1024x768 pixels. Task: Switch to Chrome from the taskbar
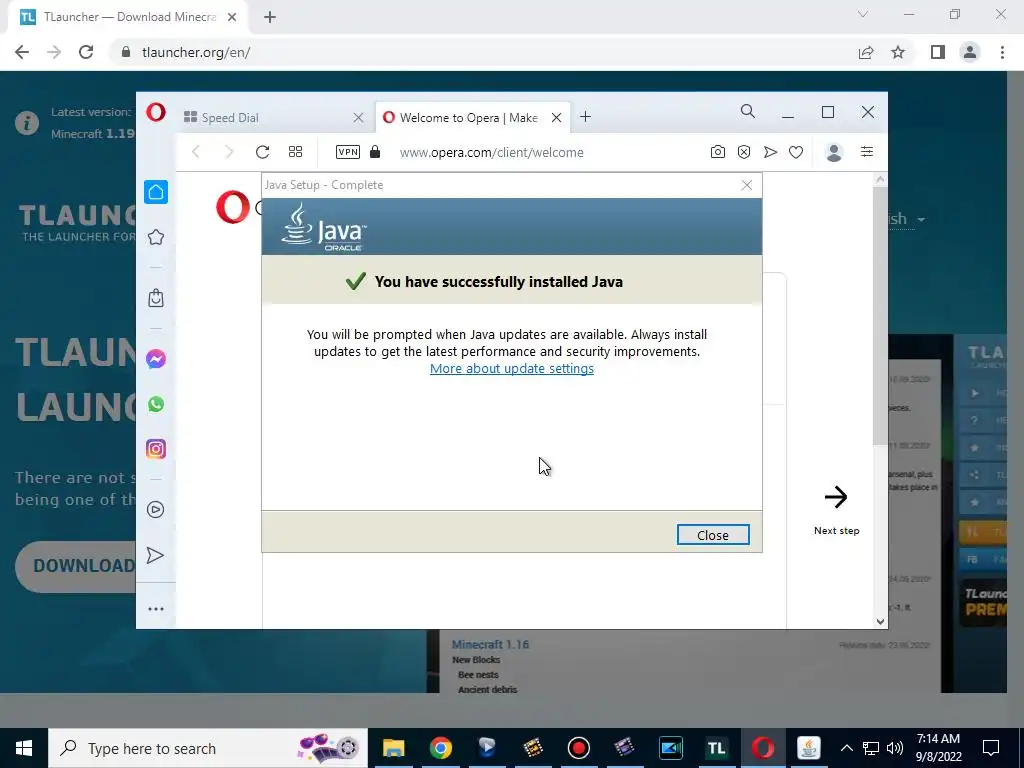click(x=441, y=748)
